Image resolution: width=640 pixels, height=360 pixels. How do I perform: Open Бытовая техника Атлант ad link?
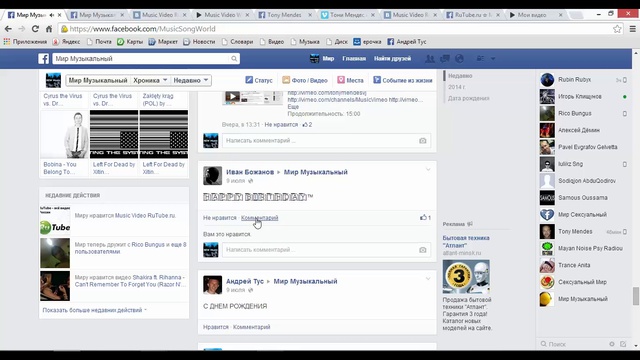pos(466,242)
